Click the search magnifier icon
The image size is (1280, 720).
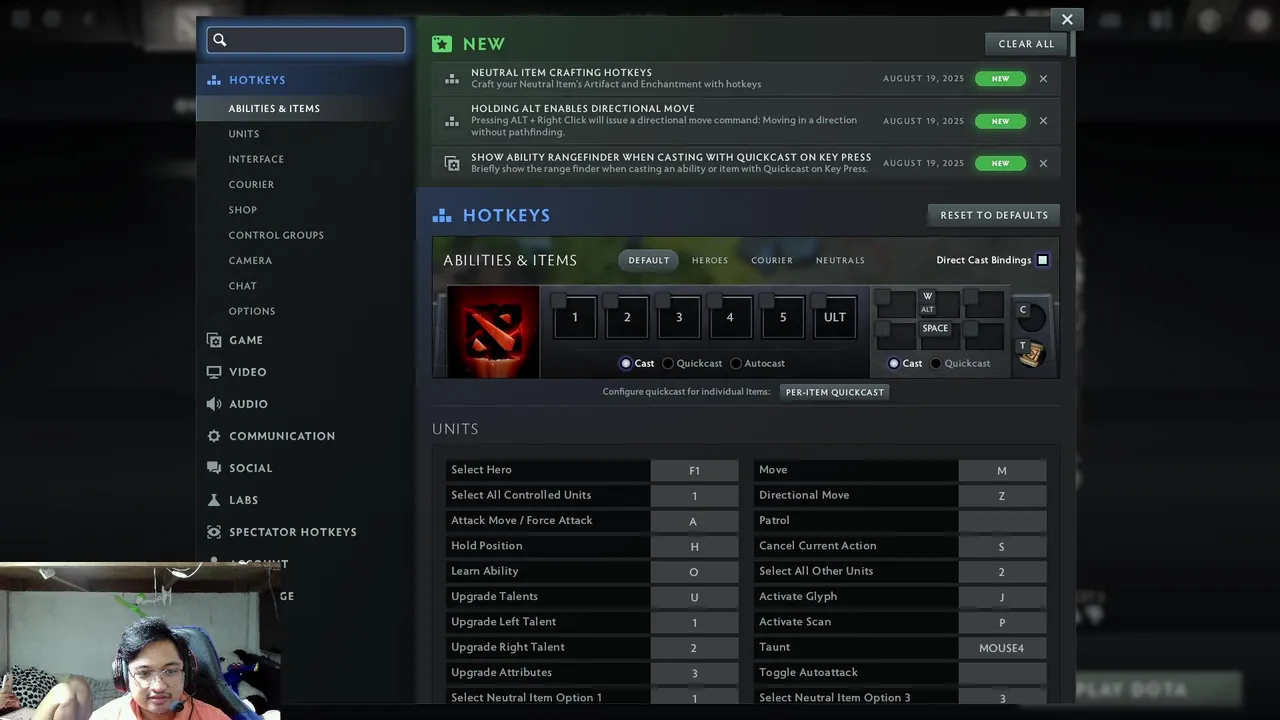point(220,40)
